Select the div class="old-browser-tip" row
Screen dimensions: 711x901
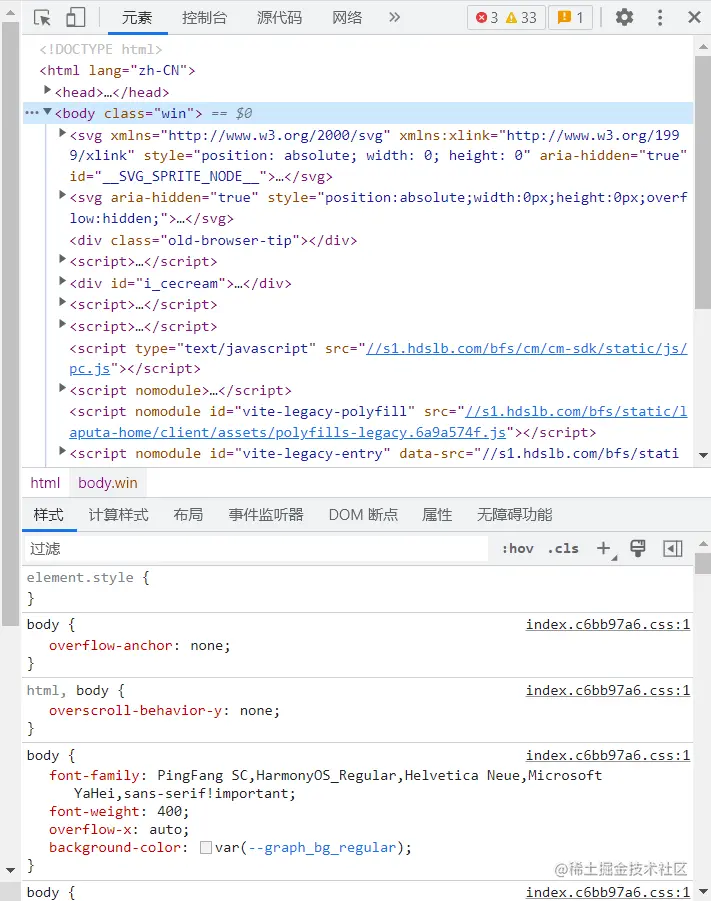point(213,240)
